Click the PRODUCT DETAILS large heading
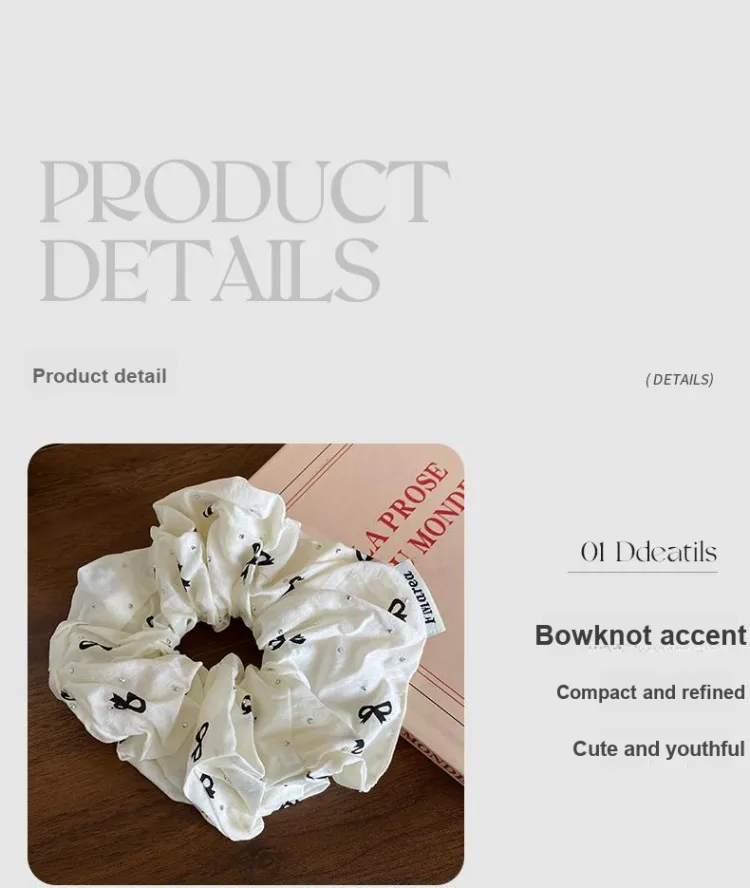Screen dimensions: 750x888 [244, 231]
